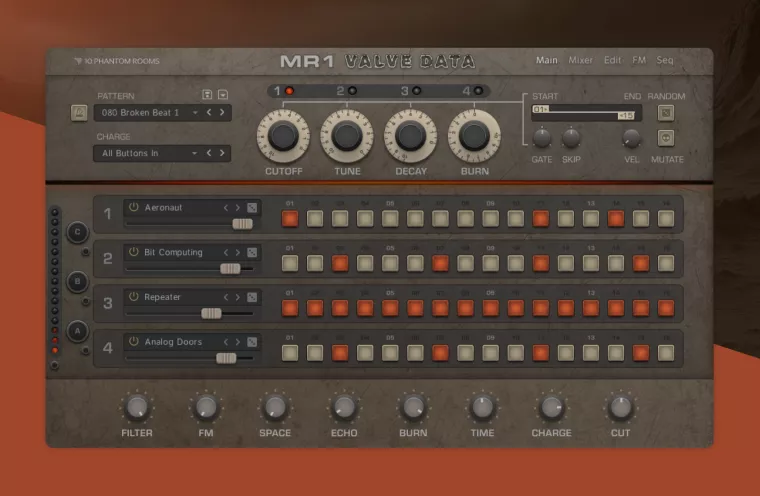The height and width of the screenshot is (496, 760).
Task: Open the Edit tab
Action: (x=612, y=60)
